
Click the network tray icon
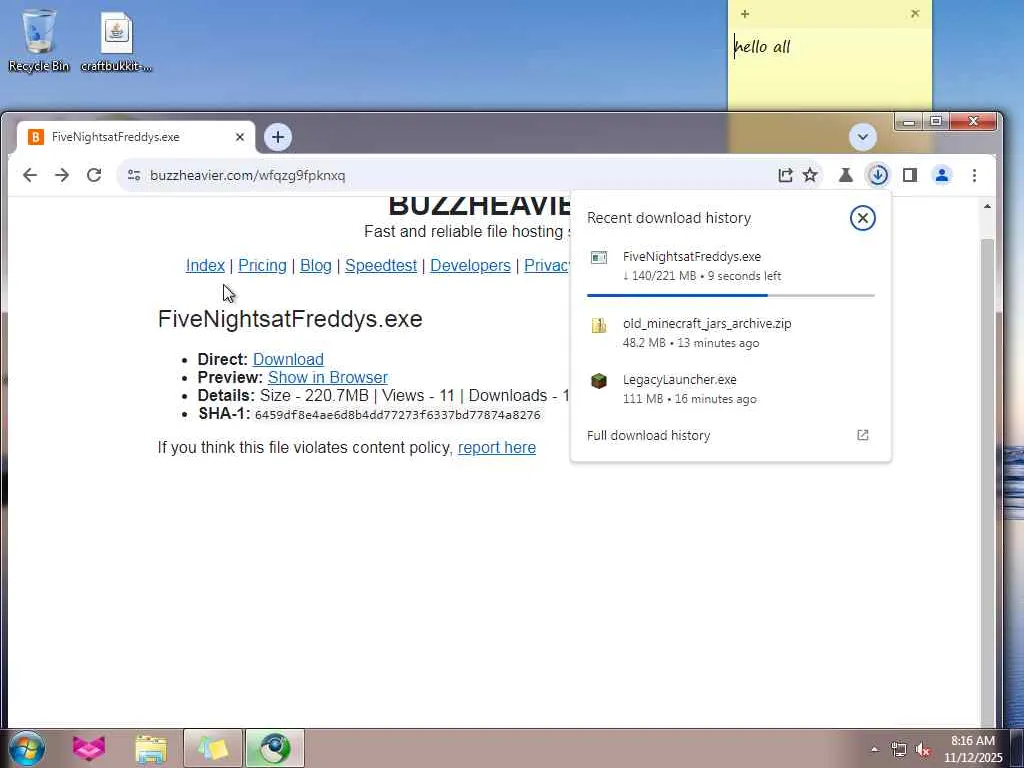pyautogui.click(x=899, y=750)
